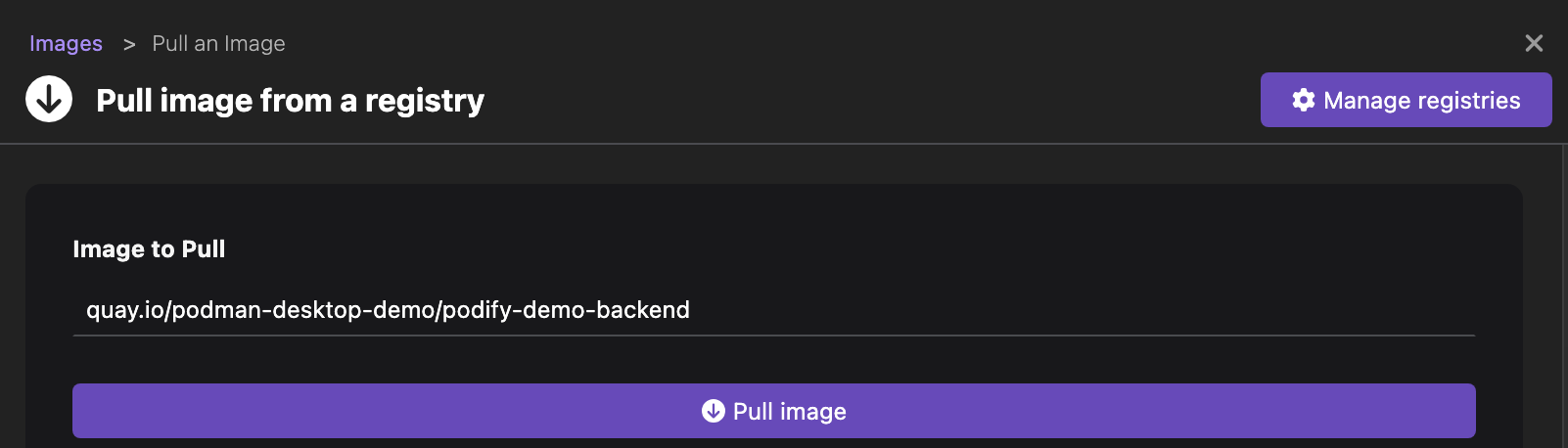Screen dimensions: 1568x448
Task: Focus the image name input field
Action: tap(773, 310)
